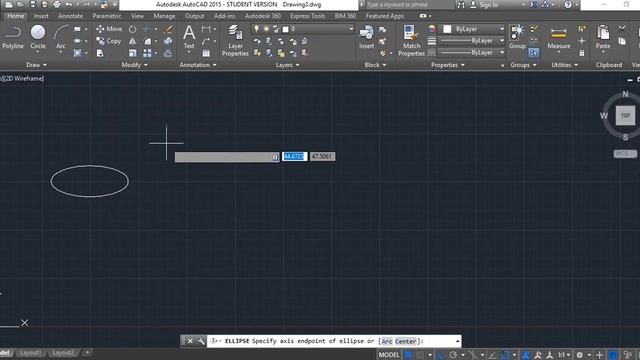This screenshot has height=360, width=640.
Task: Expand the Block panel
Action: [x=375, y=65]
